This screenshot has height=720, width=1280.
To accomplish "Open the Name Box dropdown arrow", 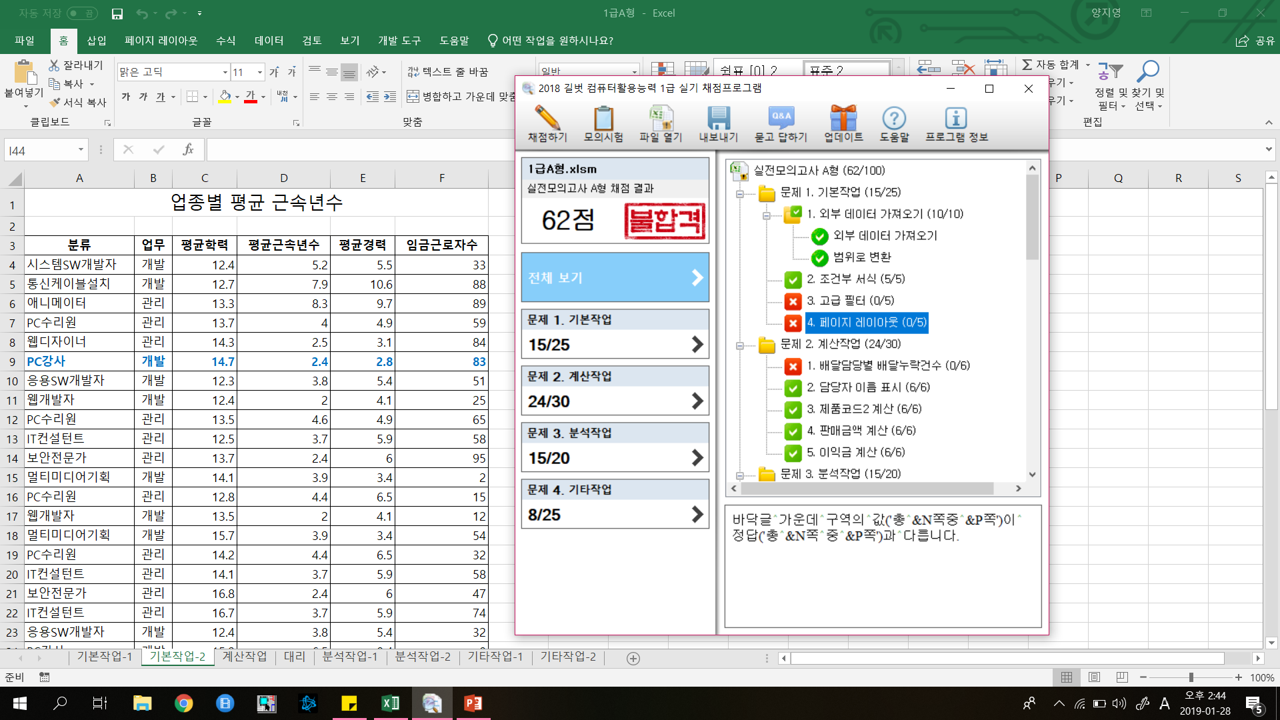I will pyautogui.click(x=81, y=150).
